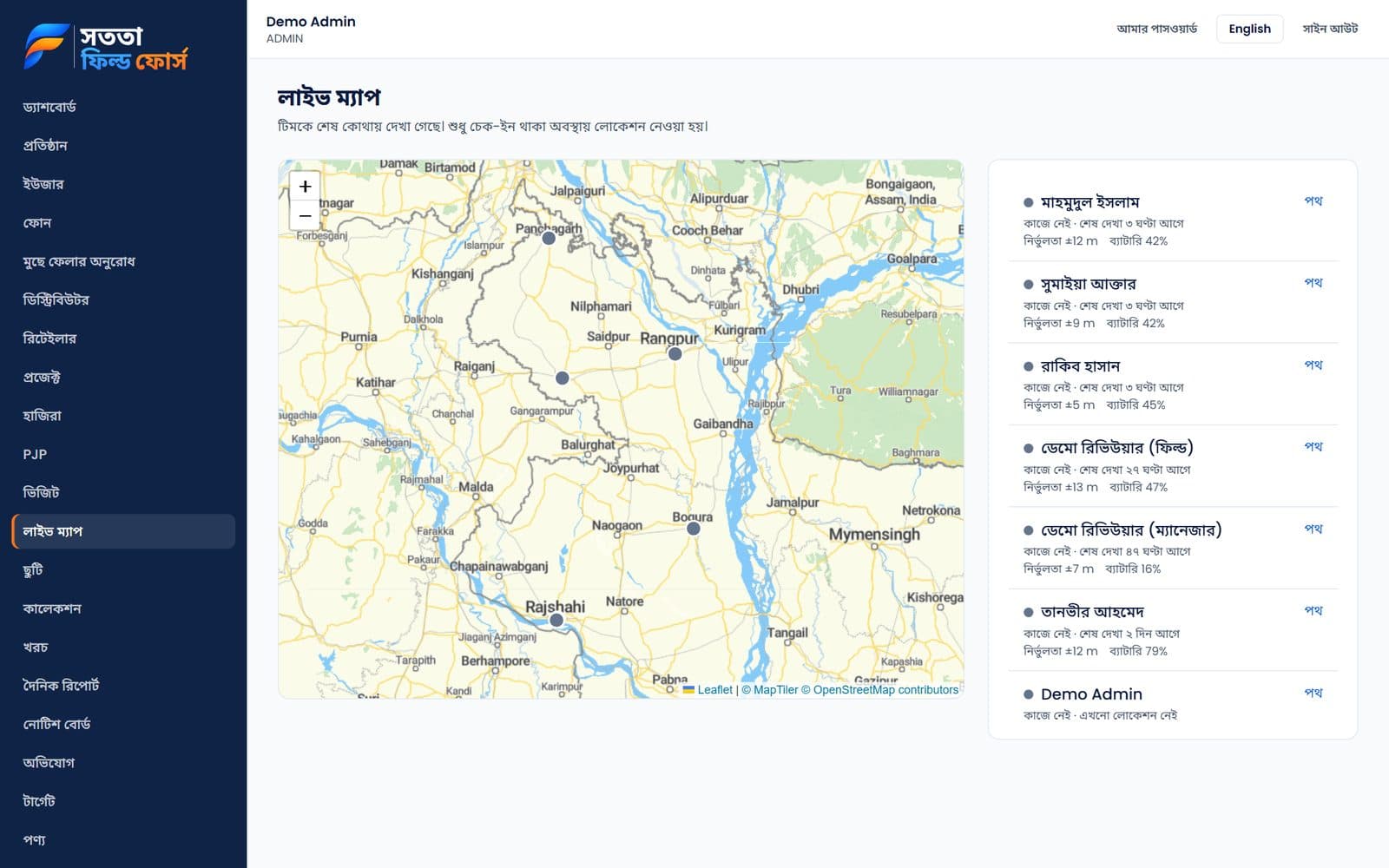Click the সততা ফিল্ড ফোর্স logo

106,47
